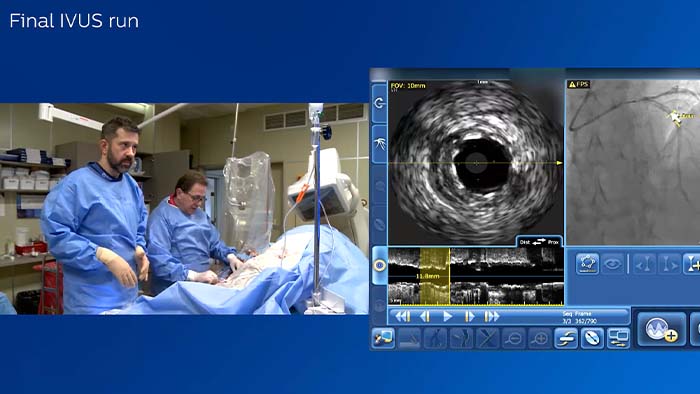Viewport: 700px width, 394px height.
Task: Click the S-curve vessel alignment icon
Action: tap(566, 338)
